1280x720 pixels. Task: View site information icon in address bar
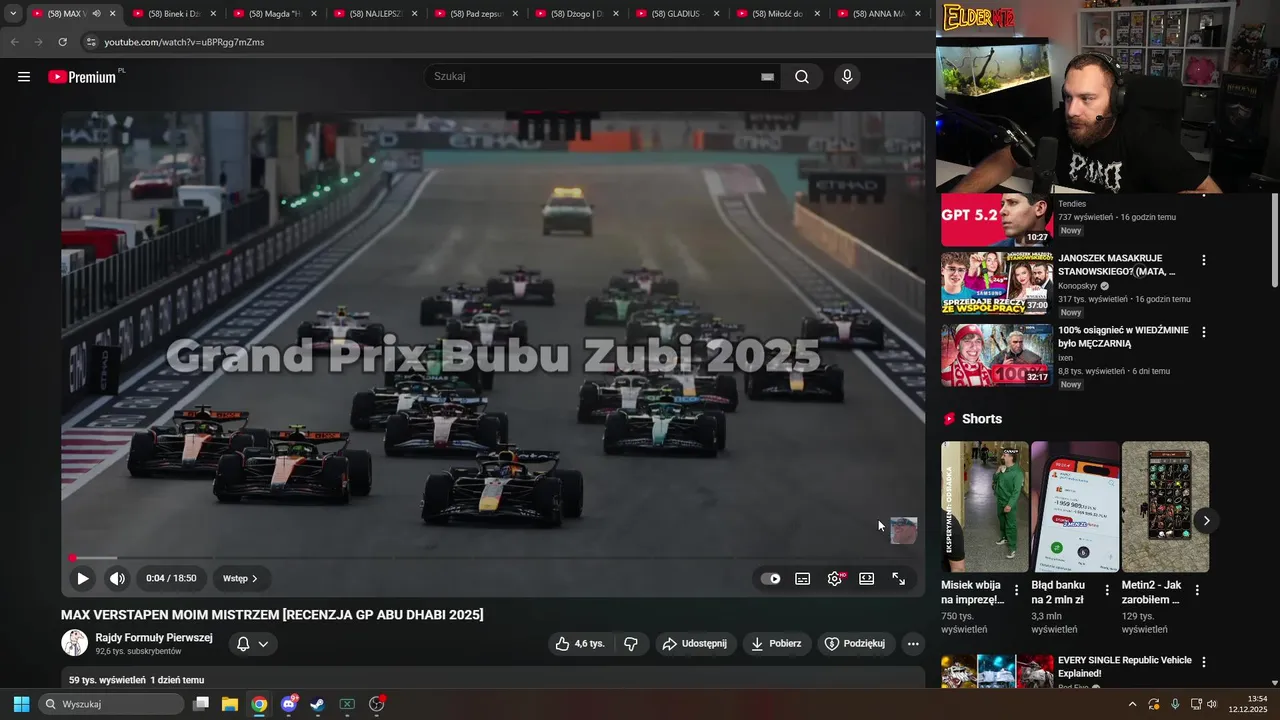pyautogui.click(x=91, y=42)
